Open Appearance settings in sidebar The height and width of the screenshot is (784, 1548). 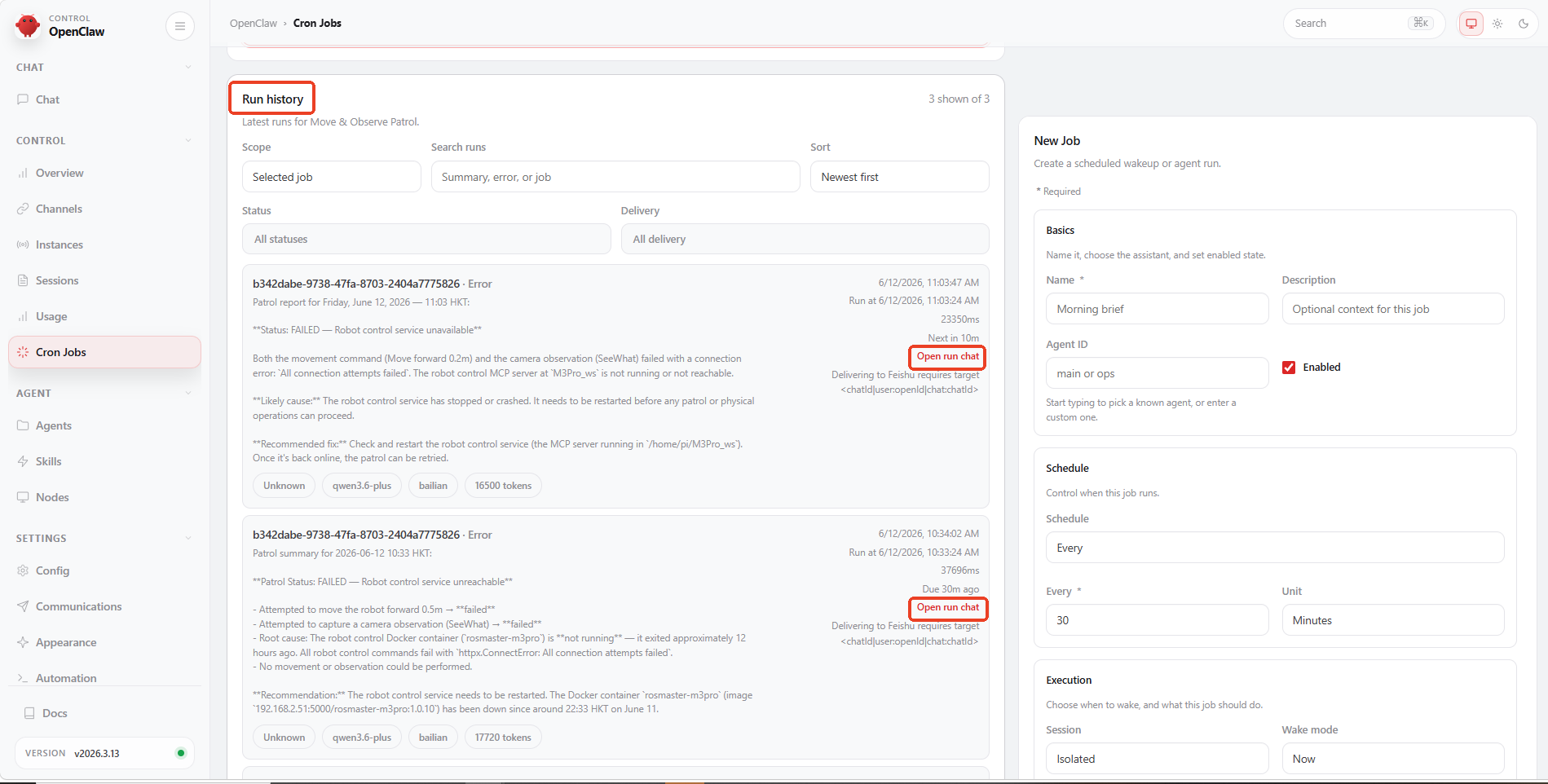point(104,642)
